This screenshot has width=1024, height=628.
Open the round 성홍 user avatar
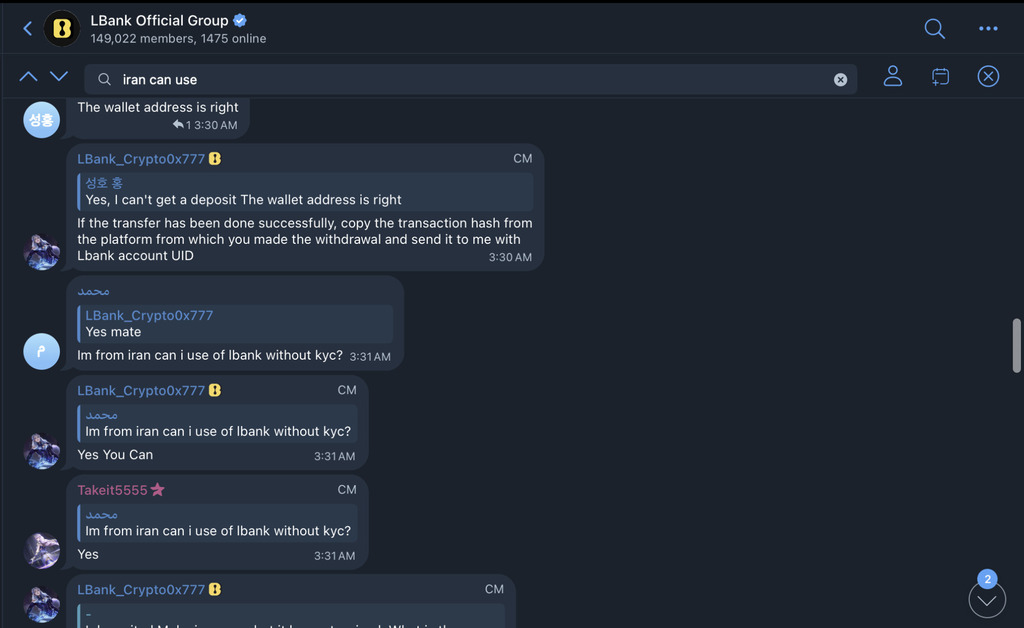click(42, 120)
